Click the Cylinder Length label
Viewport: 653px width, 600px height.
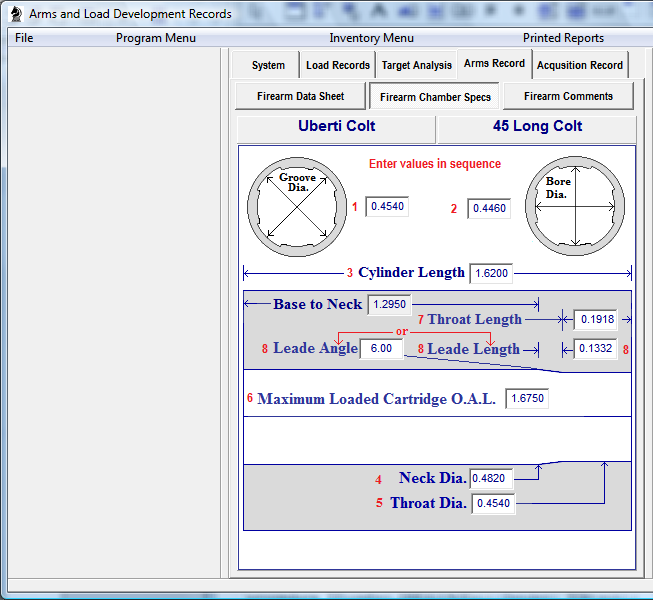click(x=411, y=272)
